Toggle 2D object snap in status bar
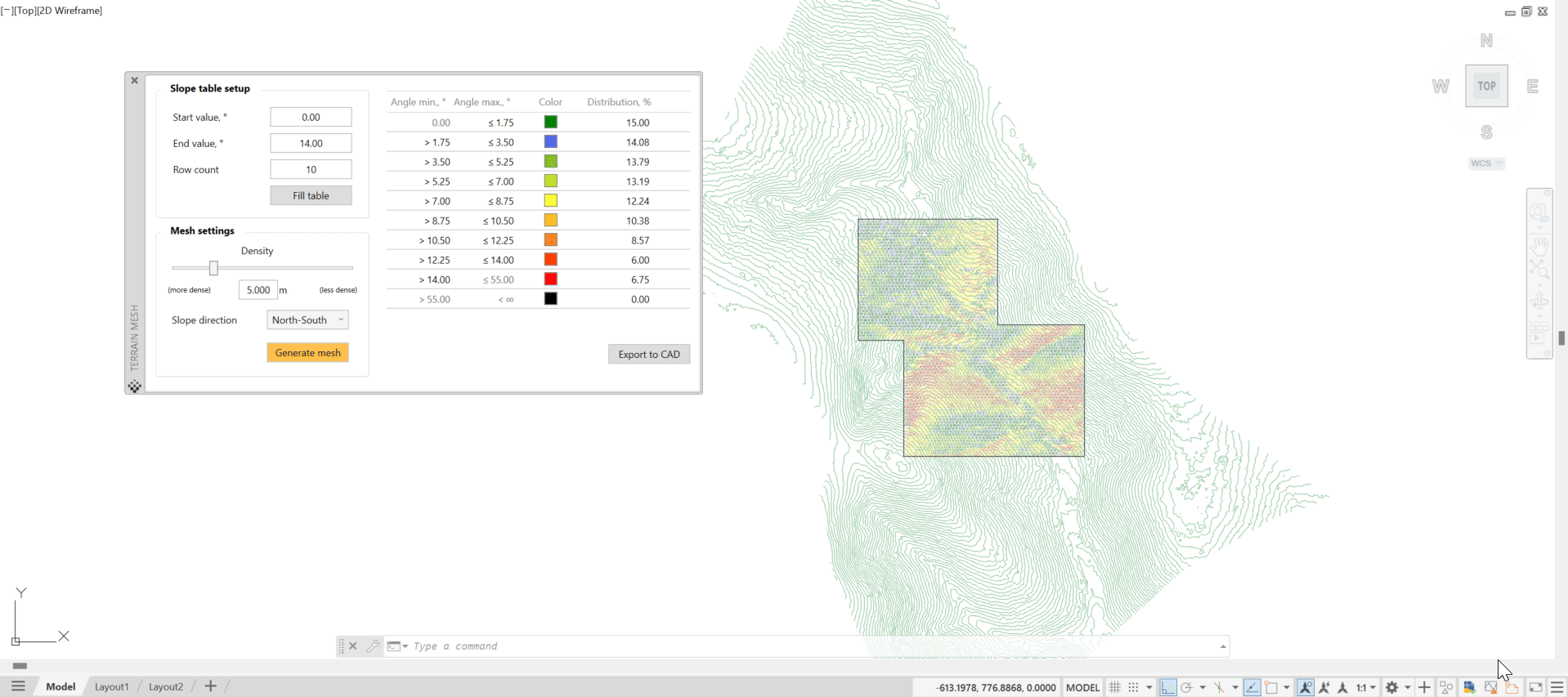 (x=1271, y=687)
